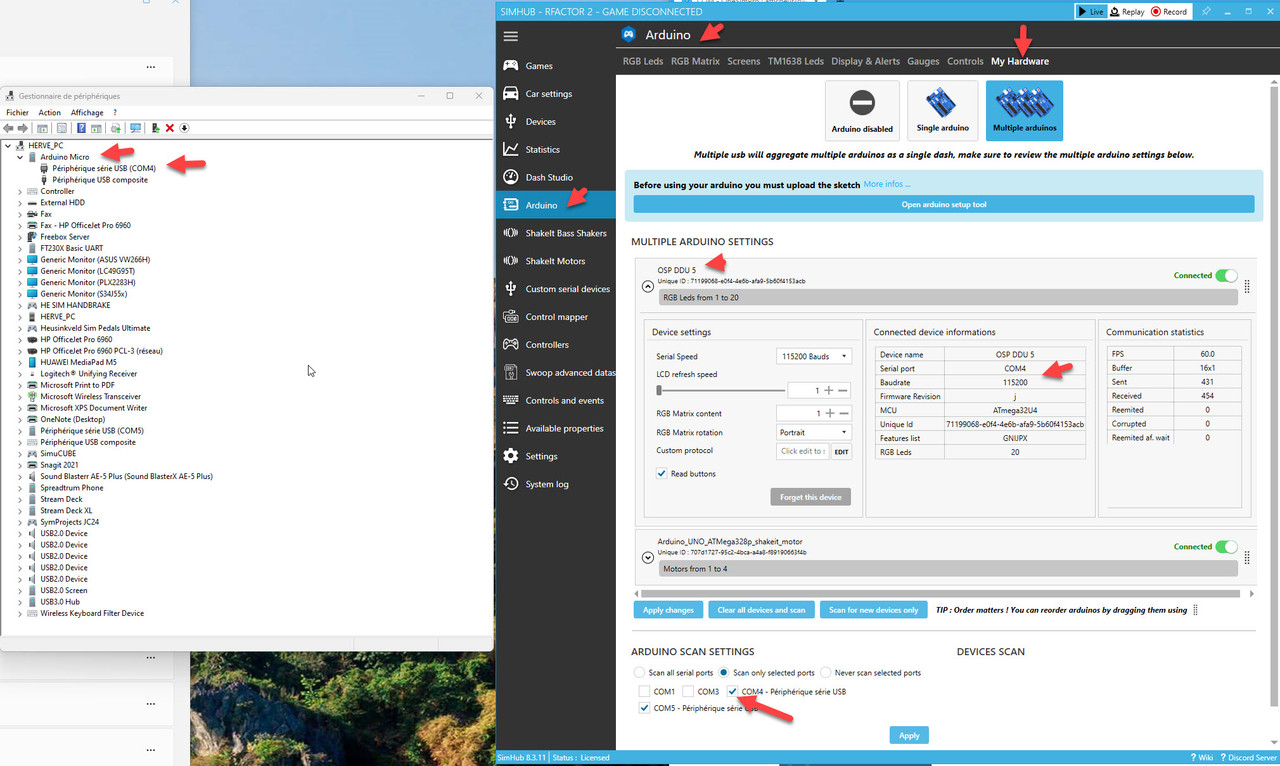
Task: Switch to RGB Matrix tab
Action: pyautogui.click(x=695, y=62)
